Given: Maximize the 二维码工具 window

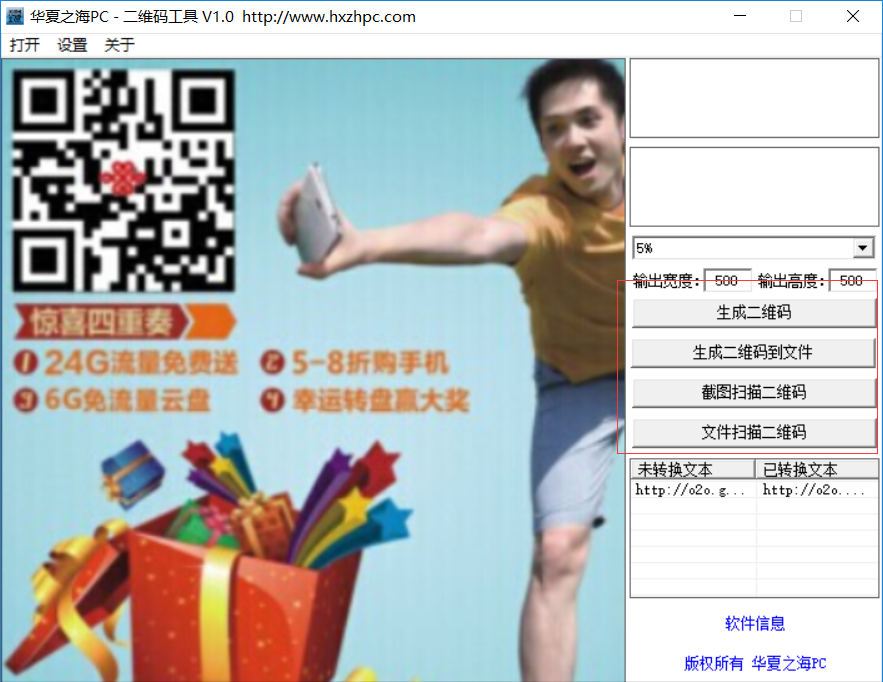Looking at the screenshot, I should click(x=796, y=16).
